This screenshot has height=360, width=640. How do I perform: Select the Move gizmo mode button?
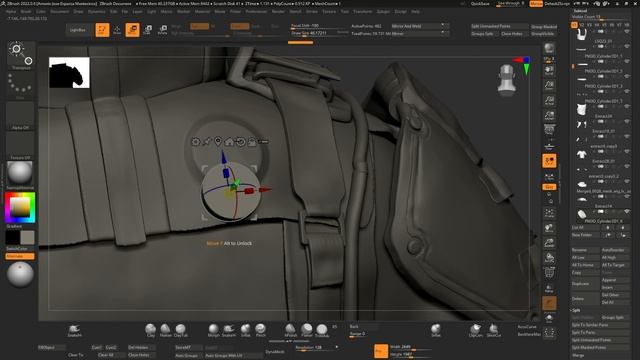tap(133, 30)
